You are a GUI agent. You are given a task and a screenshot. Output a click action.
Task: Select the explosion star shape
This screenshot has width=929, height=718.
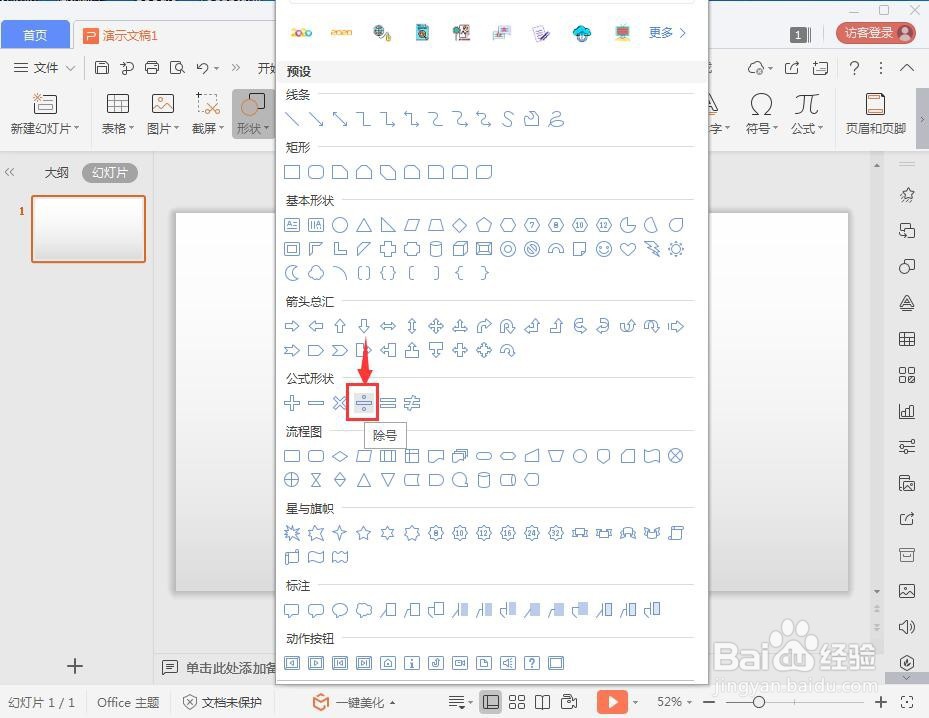click(291, 533)
